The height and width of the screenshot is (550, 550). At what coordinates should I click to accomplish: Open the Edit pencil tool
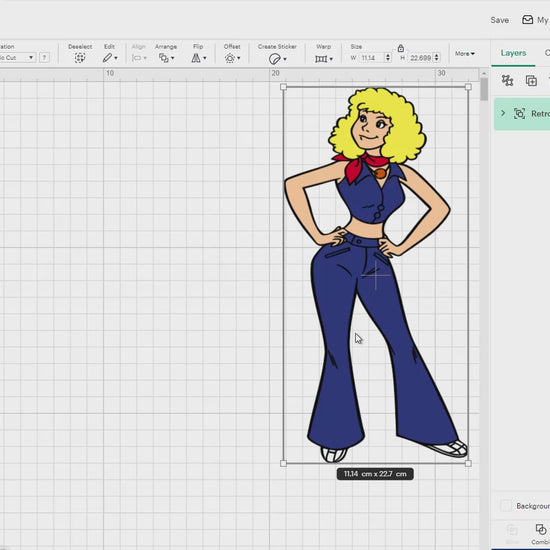109,58
